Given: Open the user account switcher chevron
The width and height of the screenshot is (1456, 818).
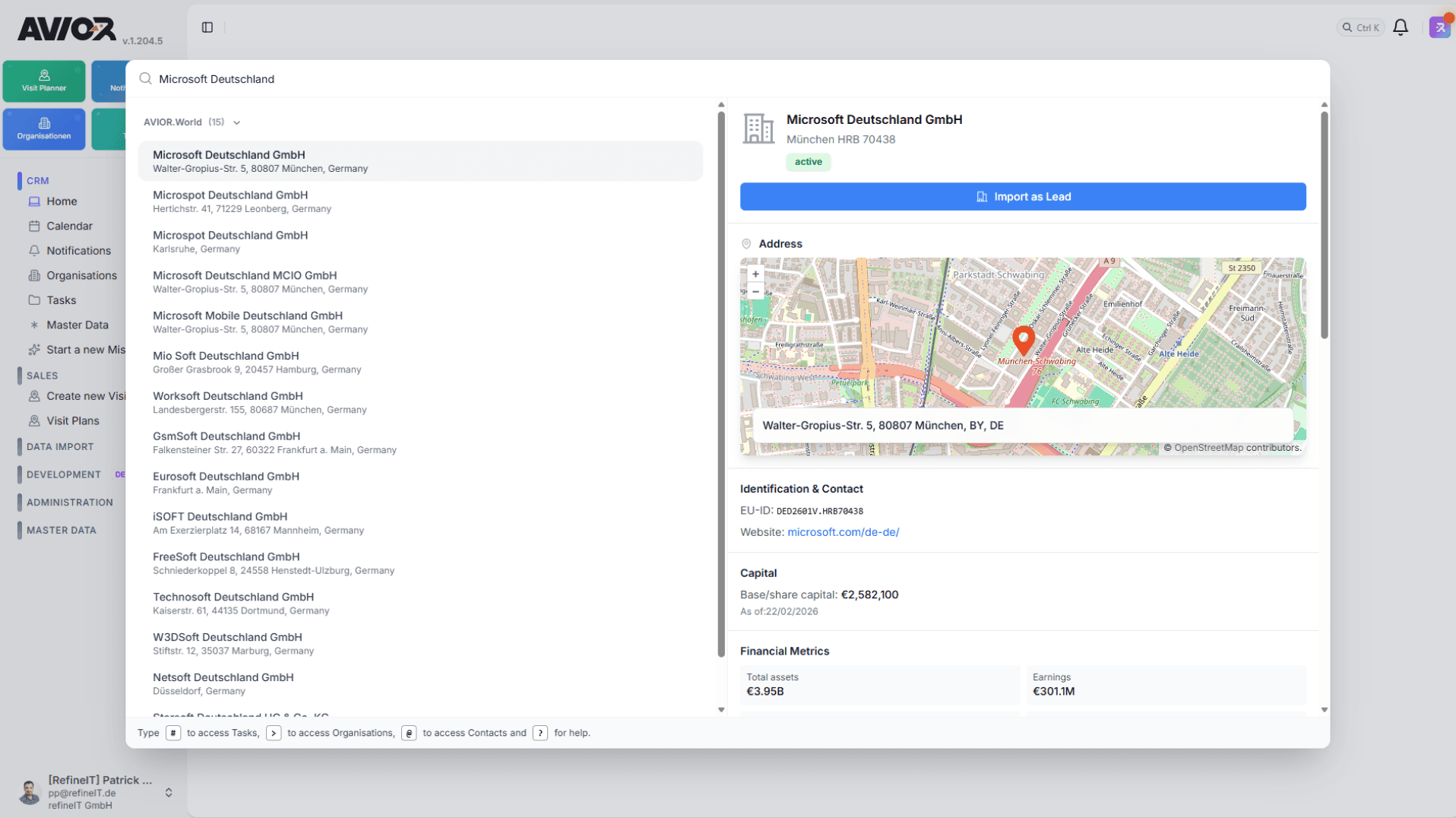Looking at the screenshot, I should [169, 792].
